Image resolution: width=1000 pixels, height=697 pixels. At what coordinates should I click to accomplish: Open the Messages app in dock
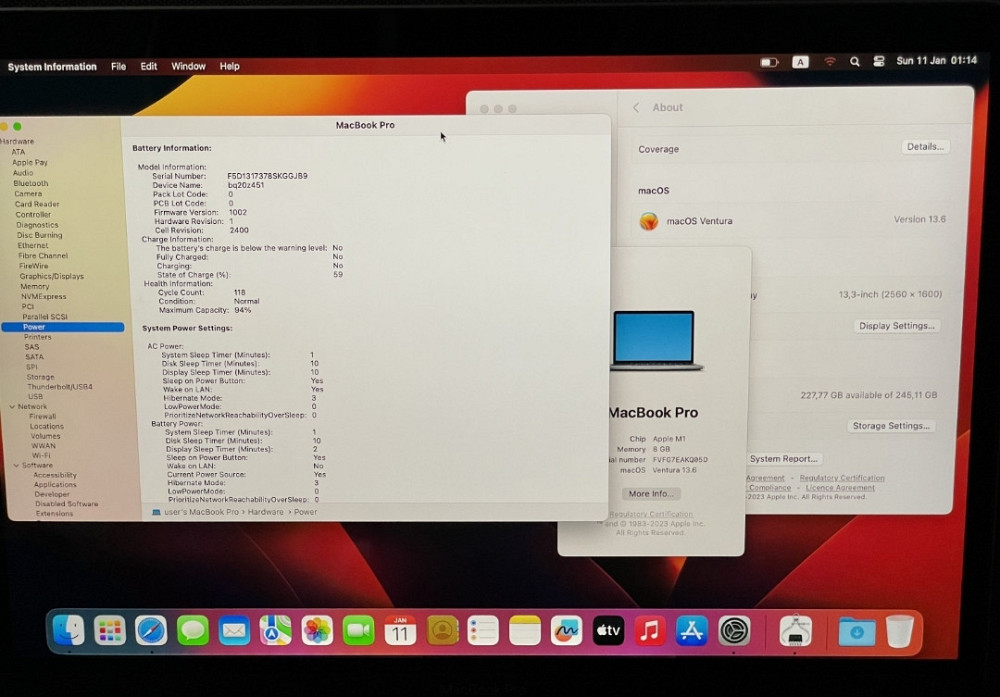pyautogui.click(x=193, y=630)
